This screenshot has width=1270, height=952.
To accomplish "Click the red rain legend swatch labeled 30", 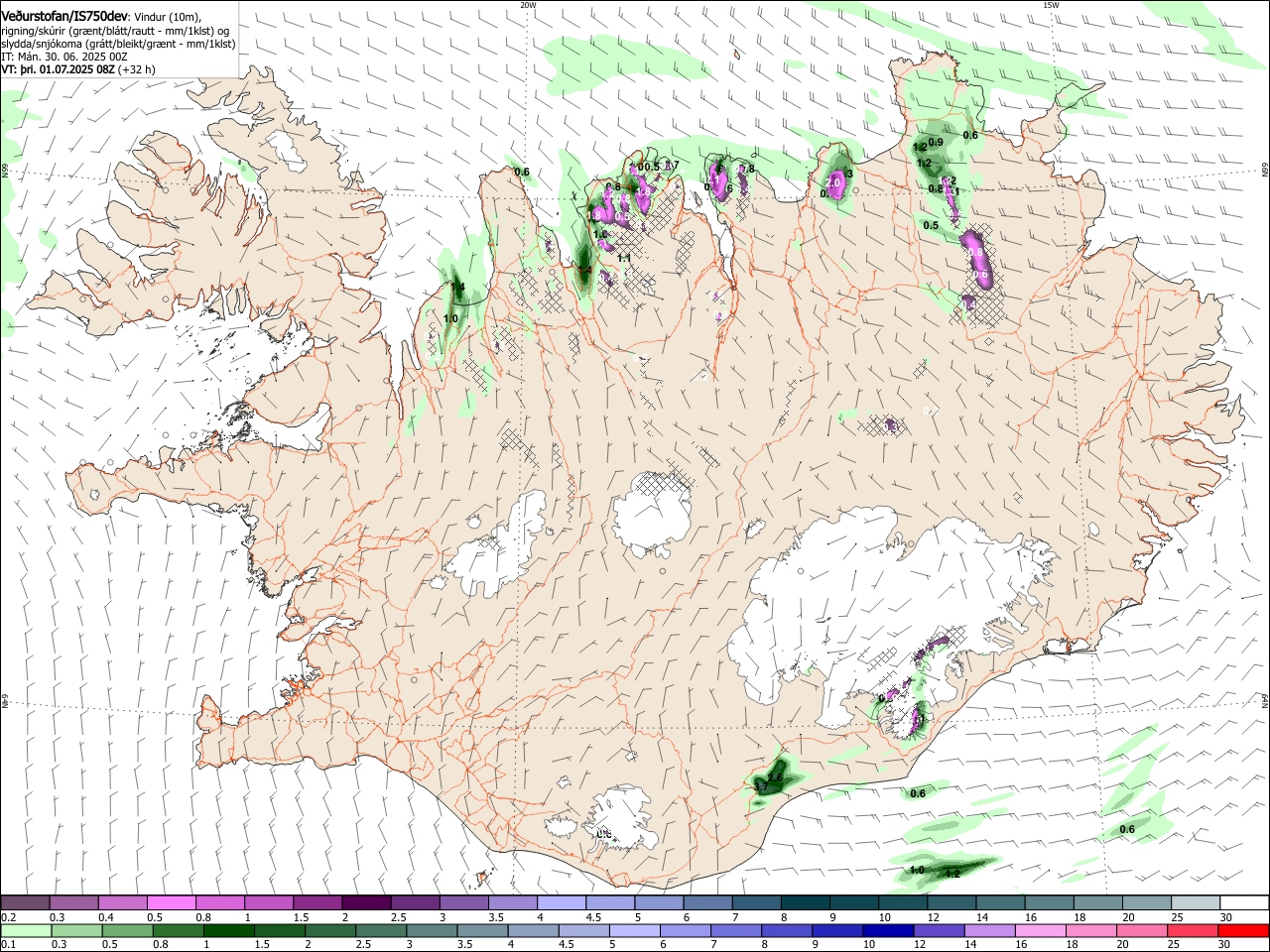I will 1244,930.
